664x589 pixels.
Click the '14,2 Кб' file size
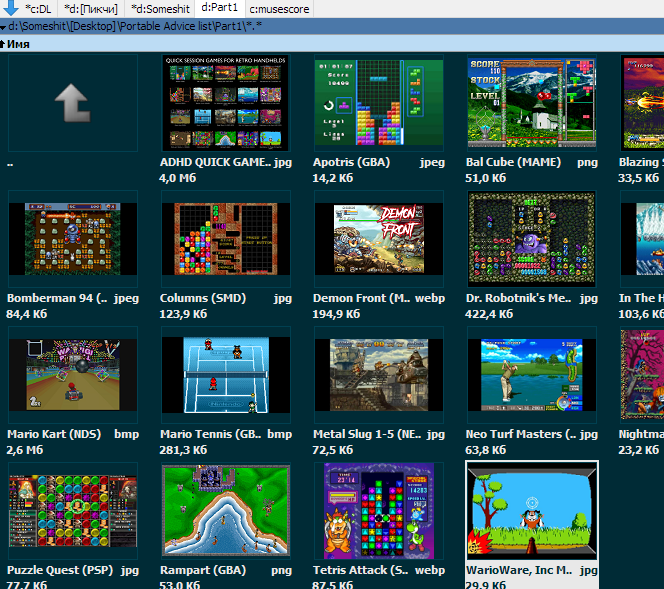(333, 178)
